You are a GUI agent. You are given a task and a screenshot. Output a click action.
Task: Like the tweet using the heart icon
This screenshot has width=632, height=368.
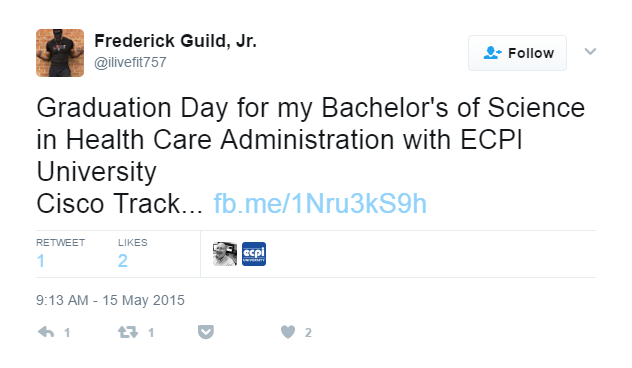tap(288, 332)
